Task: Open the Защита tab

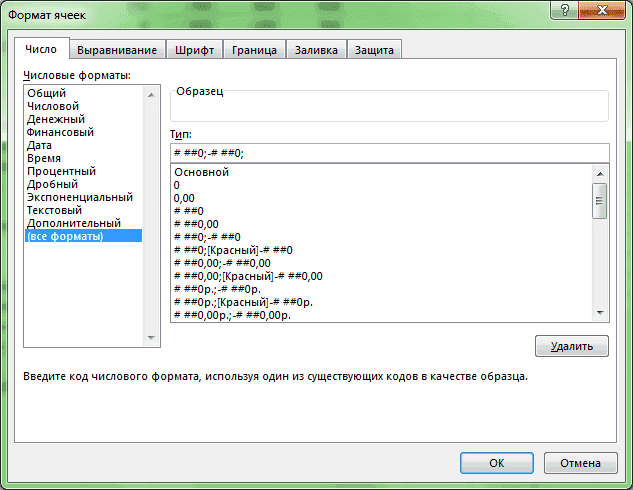Action: click(375, 50)
